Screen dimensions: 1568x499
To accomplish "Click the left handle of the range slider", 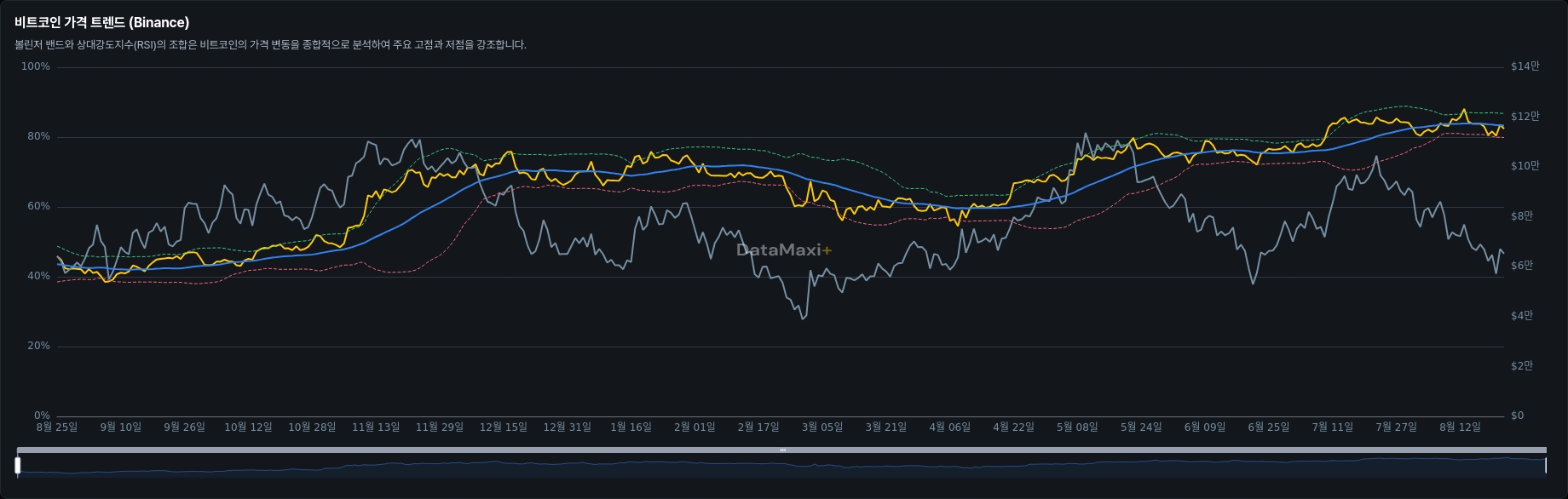I will coord(17,465).
